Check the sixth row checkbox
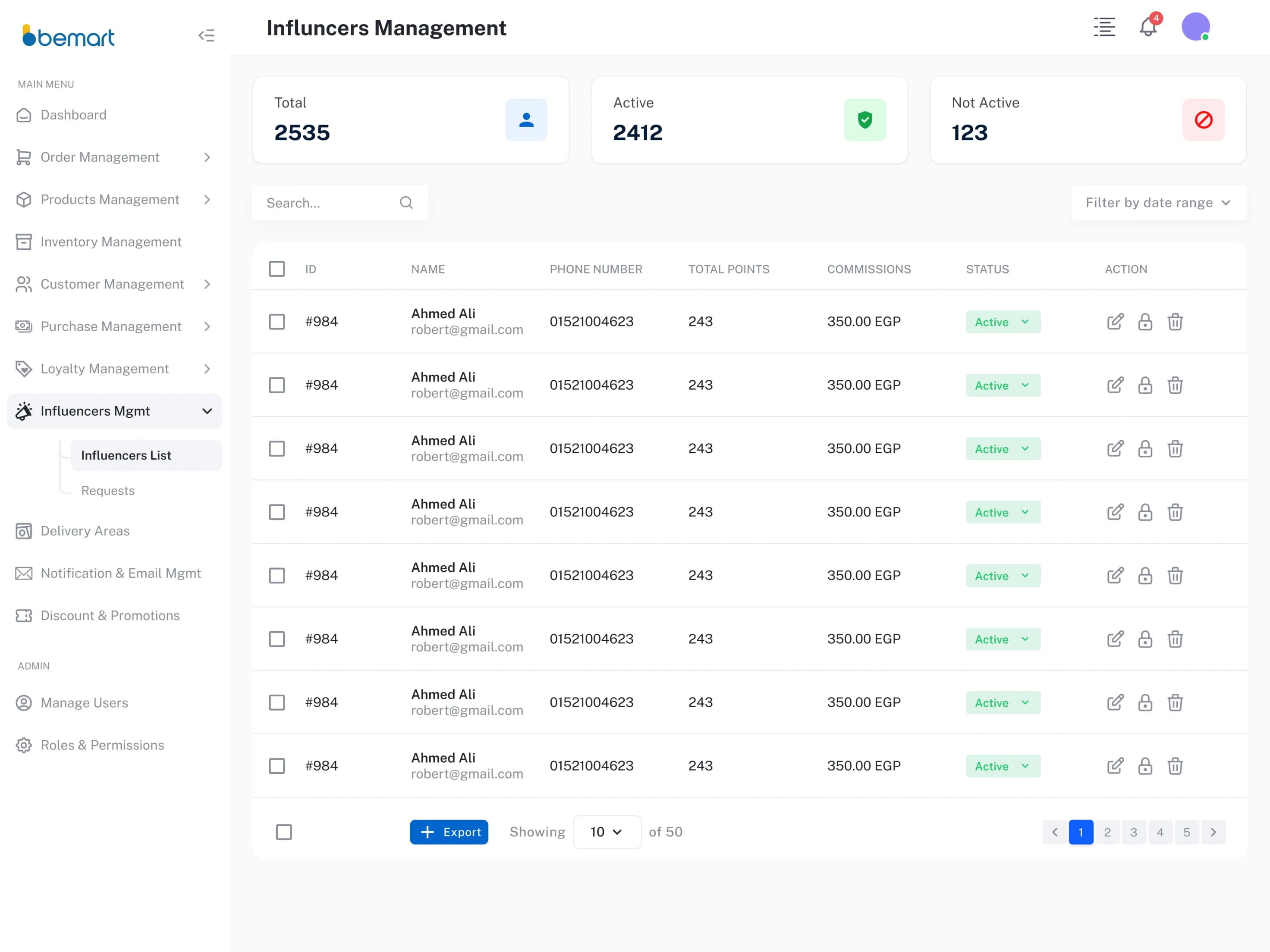1270x952 pixels. pos(277,639)
